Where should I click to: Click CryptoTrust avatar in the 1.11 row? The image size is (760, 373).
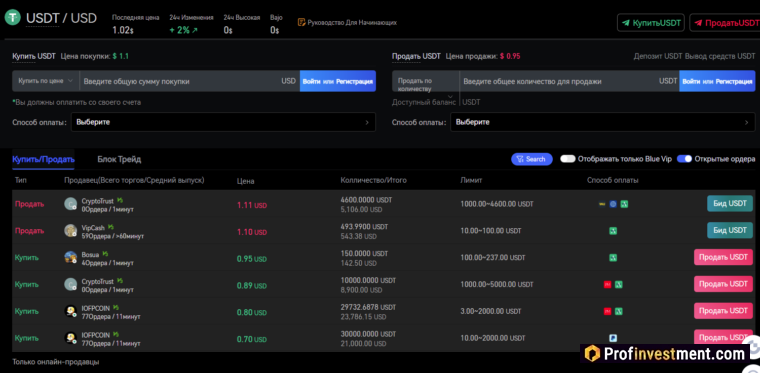(71, 204)
